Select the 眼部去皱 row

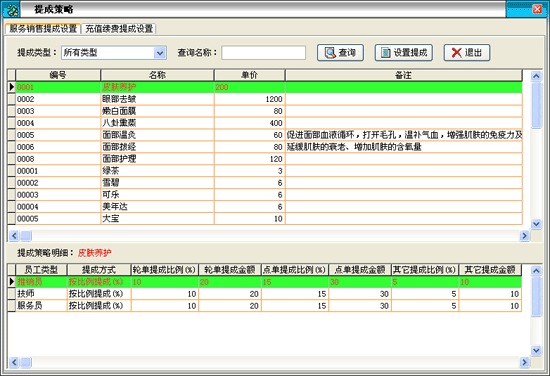tap(265, 99)
